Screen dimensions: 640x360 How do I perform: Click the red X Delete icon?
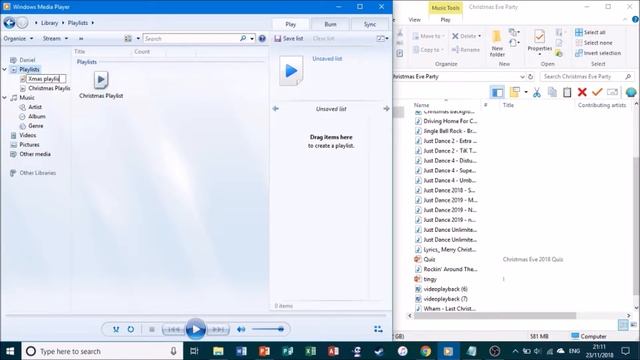[582, 92]
